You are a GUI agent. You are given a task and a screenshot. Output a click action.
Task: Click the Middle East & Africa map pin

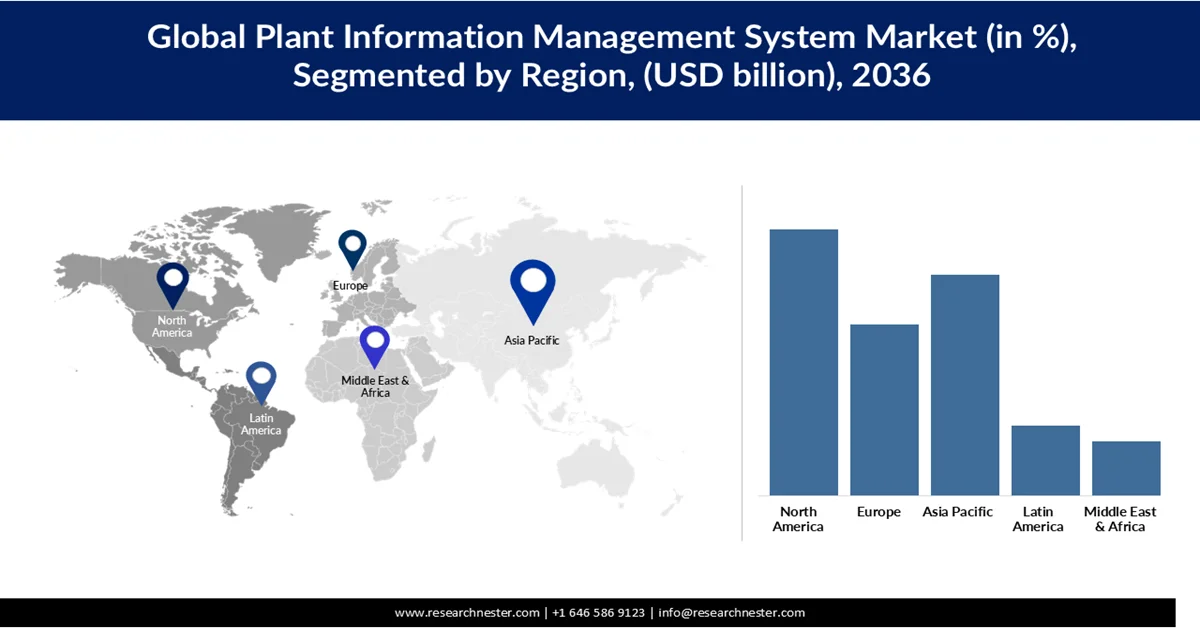375,349
